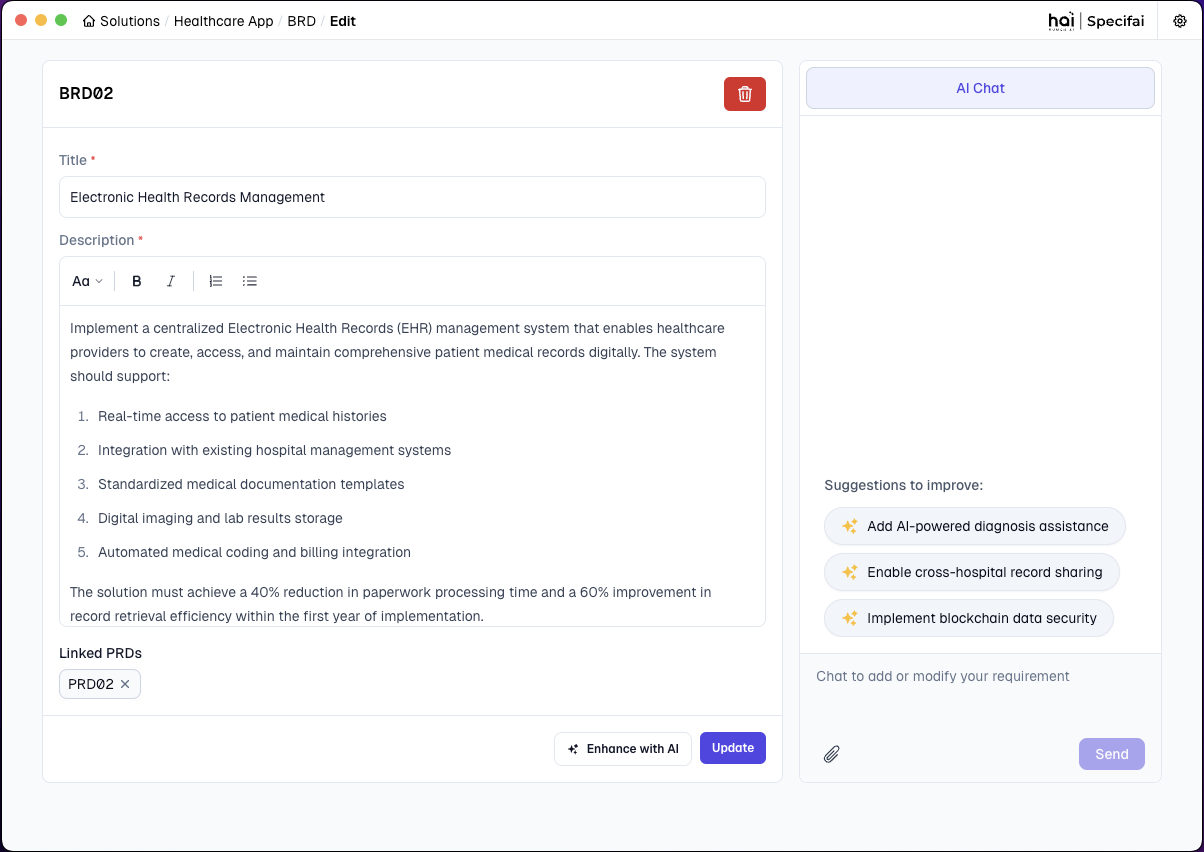Click the PRD02 linked chip label
The image size is (1204, 852).
pyautogui.click(x=91, y=684)
